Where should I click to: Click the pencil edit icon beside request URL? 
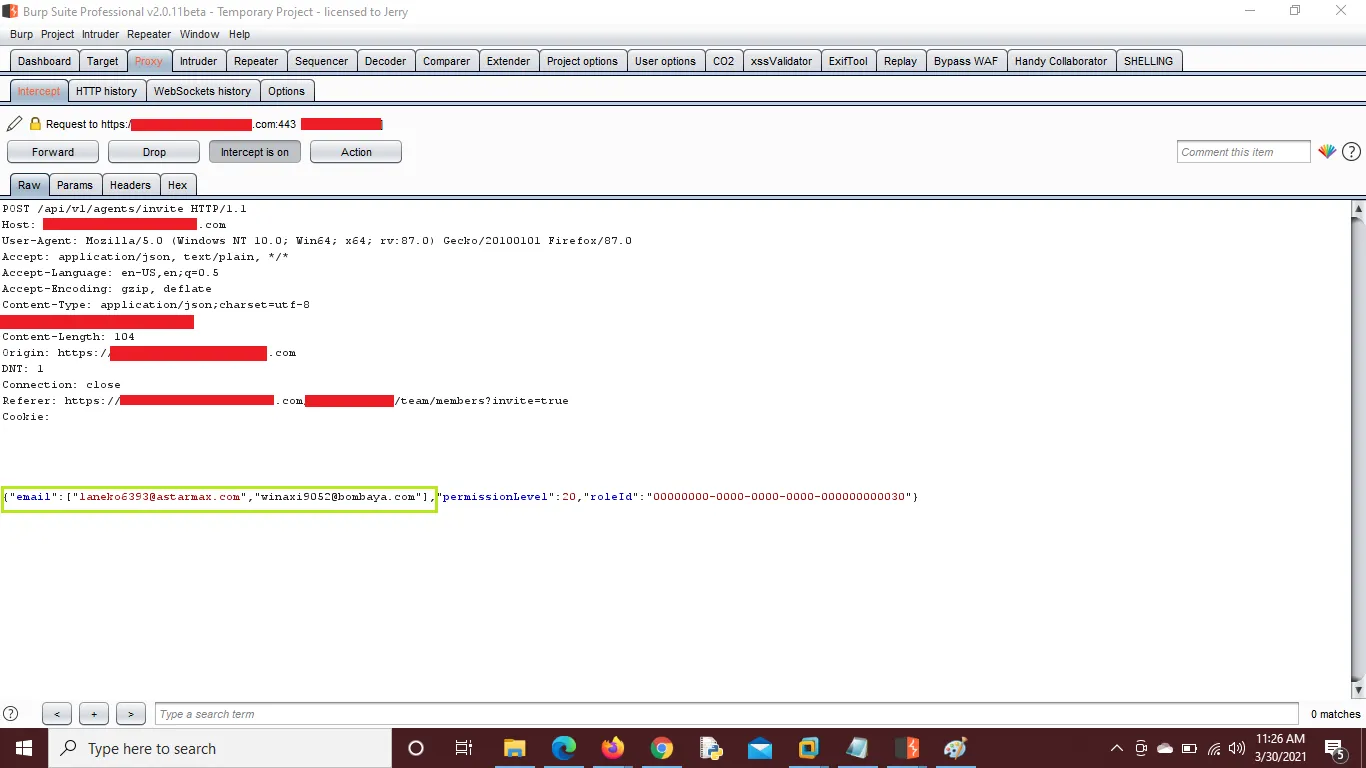[x=14, y=124]
